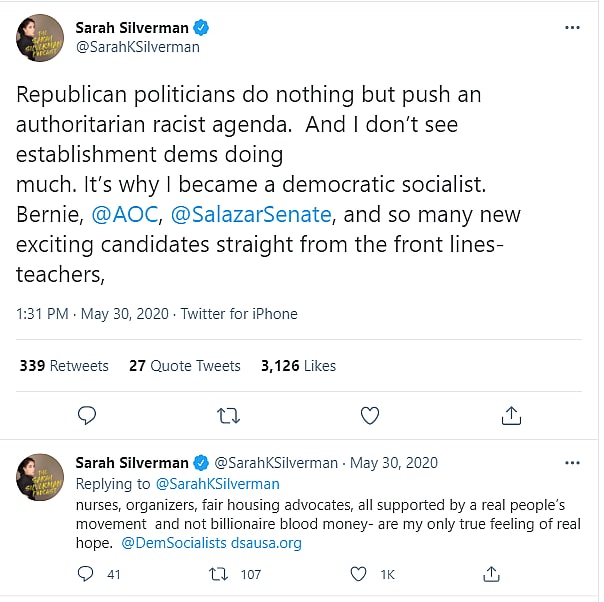
Task: Like the main tweet with the heart icon
Action: [370, 415]
